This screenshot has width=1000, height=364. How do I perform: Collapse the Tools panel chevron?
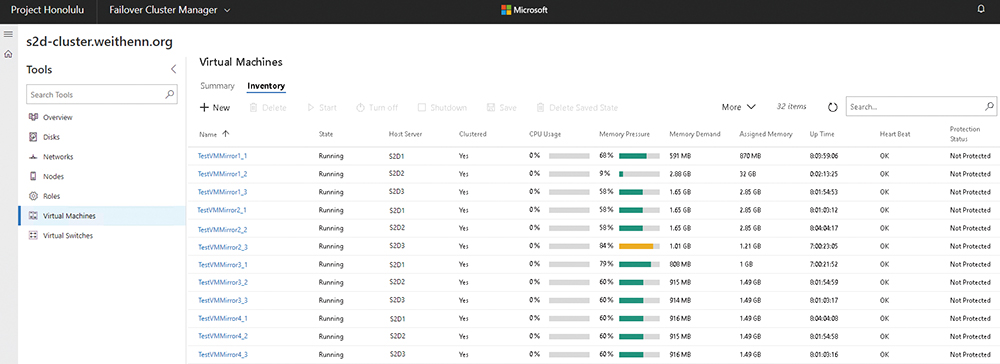point(173,69)
